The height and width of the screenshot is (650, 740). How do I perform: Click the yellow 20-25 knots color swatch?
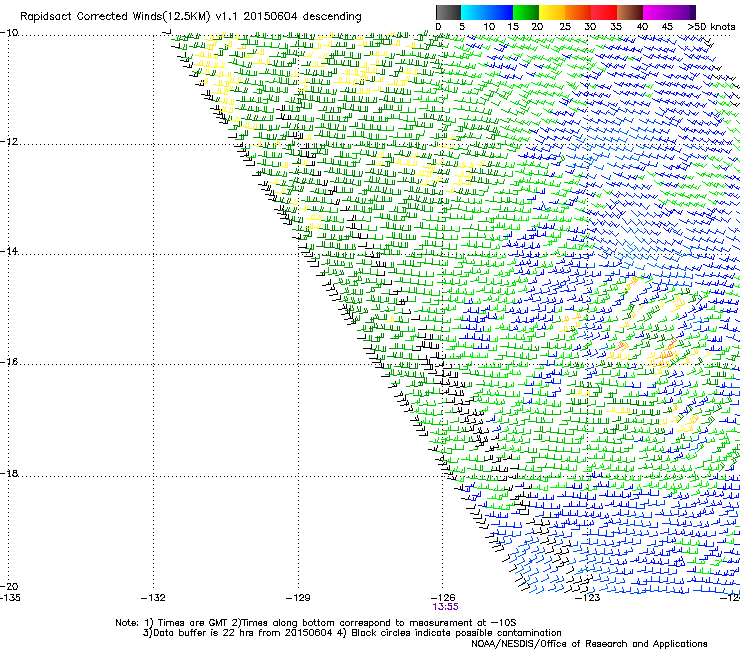pyautogui.click(x=552, y=12)
